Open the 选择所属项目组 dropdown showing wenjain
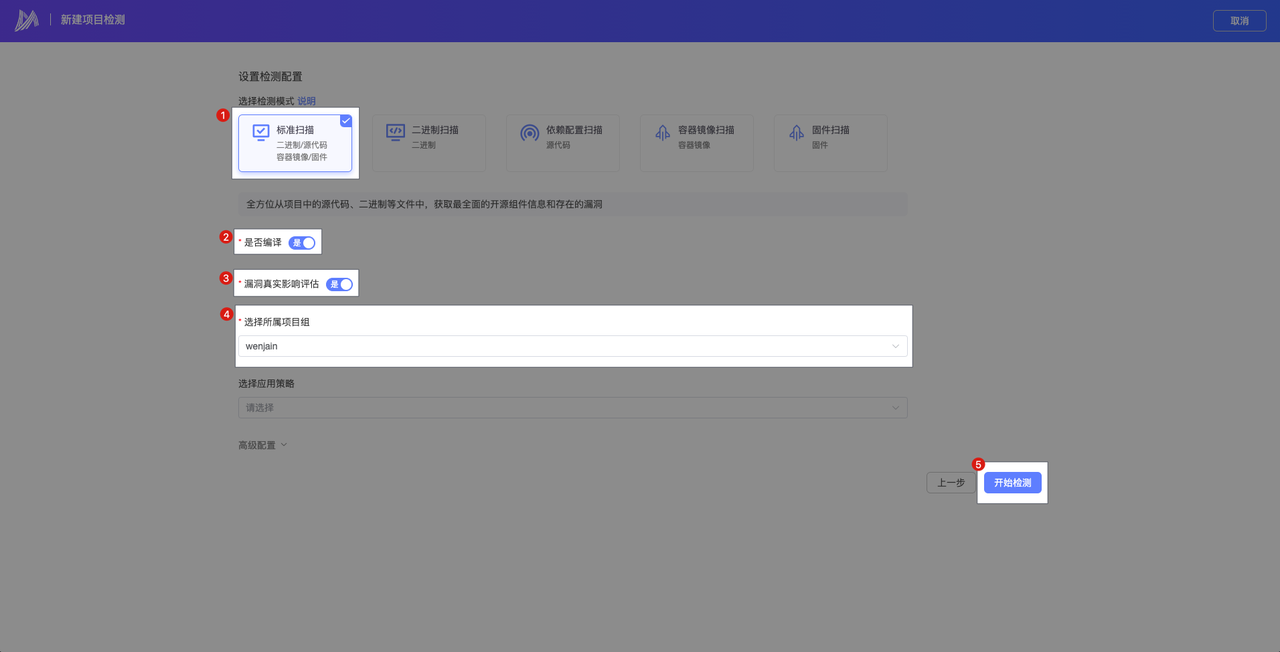The height and width of the screenshot is (652, 1280). (572, 346)
